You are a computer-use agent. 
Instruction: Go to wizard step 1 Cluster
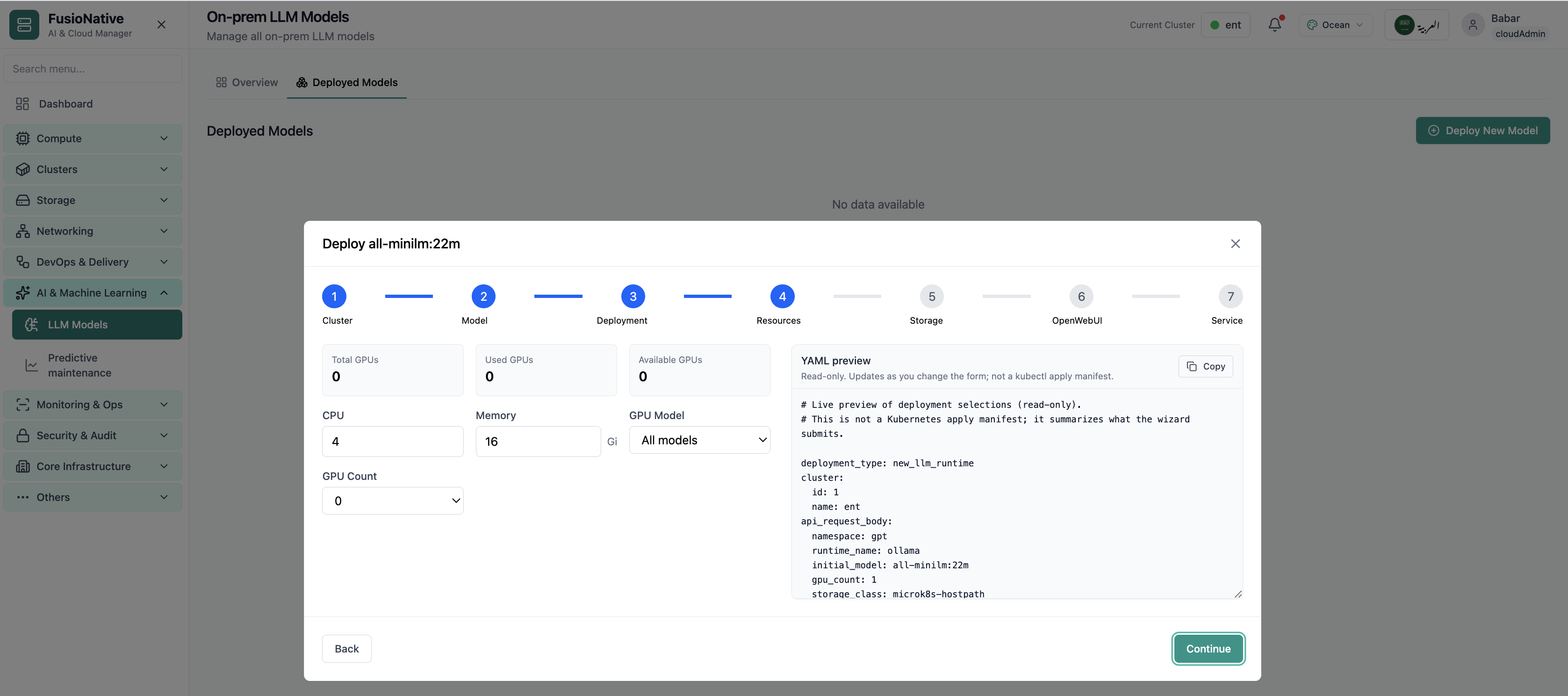(334, 297)
